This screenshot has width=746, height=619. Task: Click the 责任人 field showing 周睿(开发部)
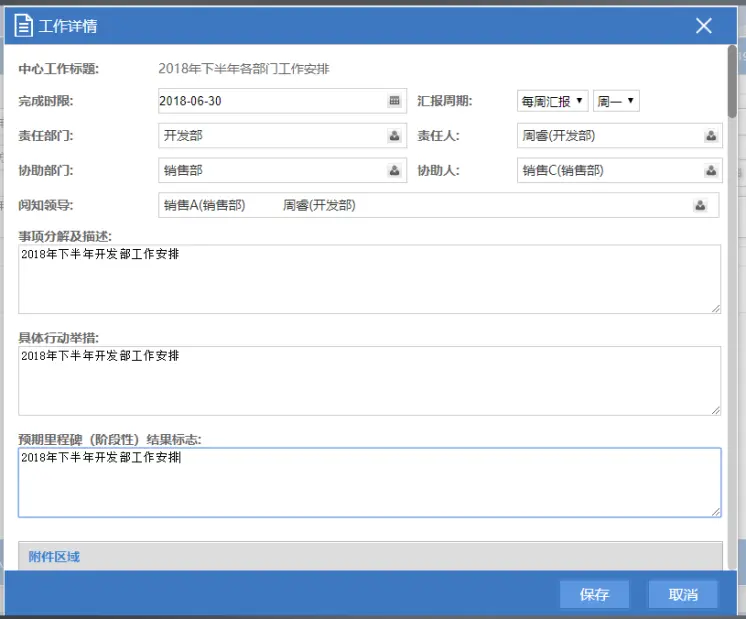(x=619, y=136)
